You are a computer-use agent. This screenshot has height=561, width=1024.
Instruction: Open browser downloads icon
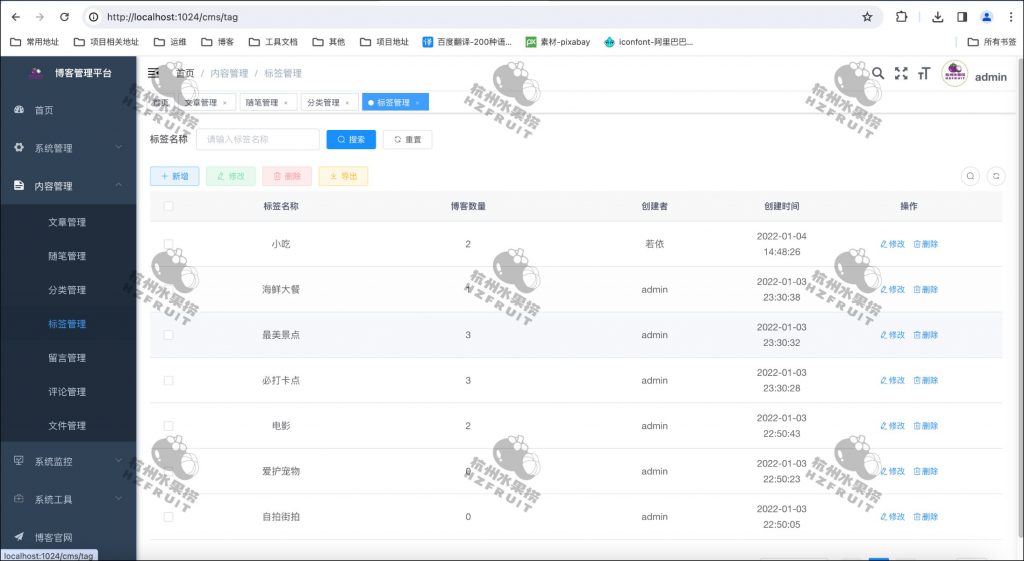pos(938,17)
